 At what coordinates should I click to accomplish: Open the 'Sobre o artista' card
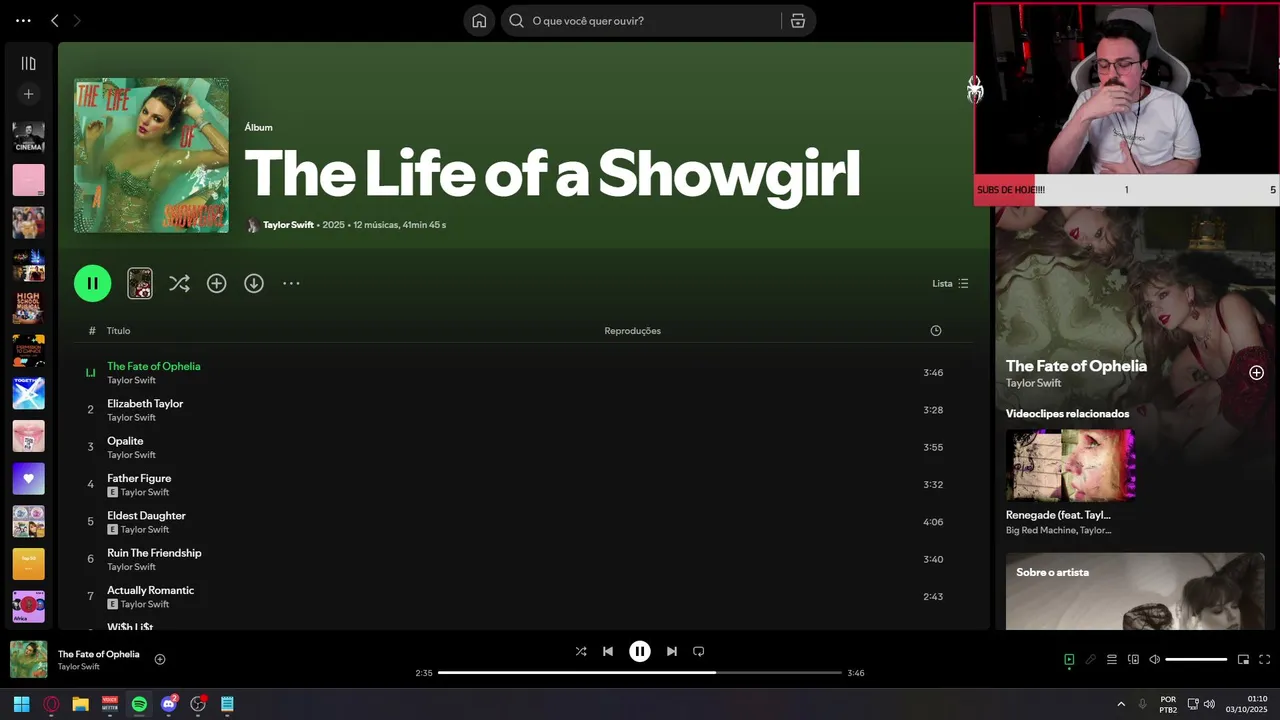pyautogui.click(x=1135, y=591)
